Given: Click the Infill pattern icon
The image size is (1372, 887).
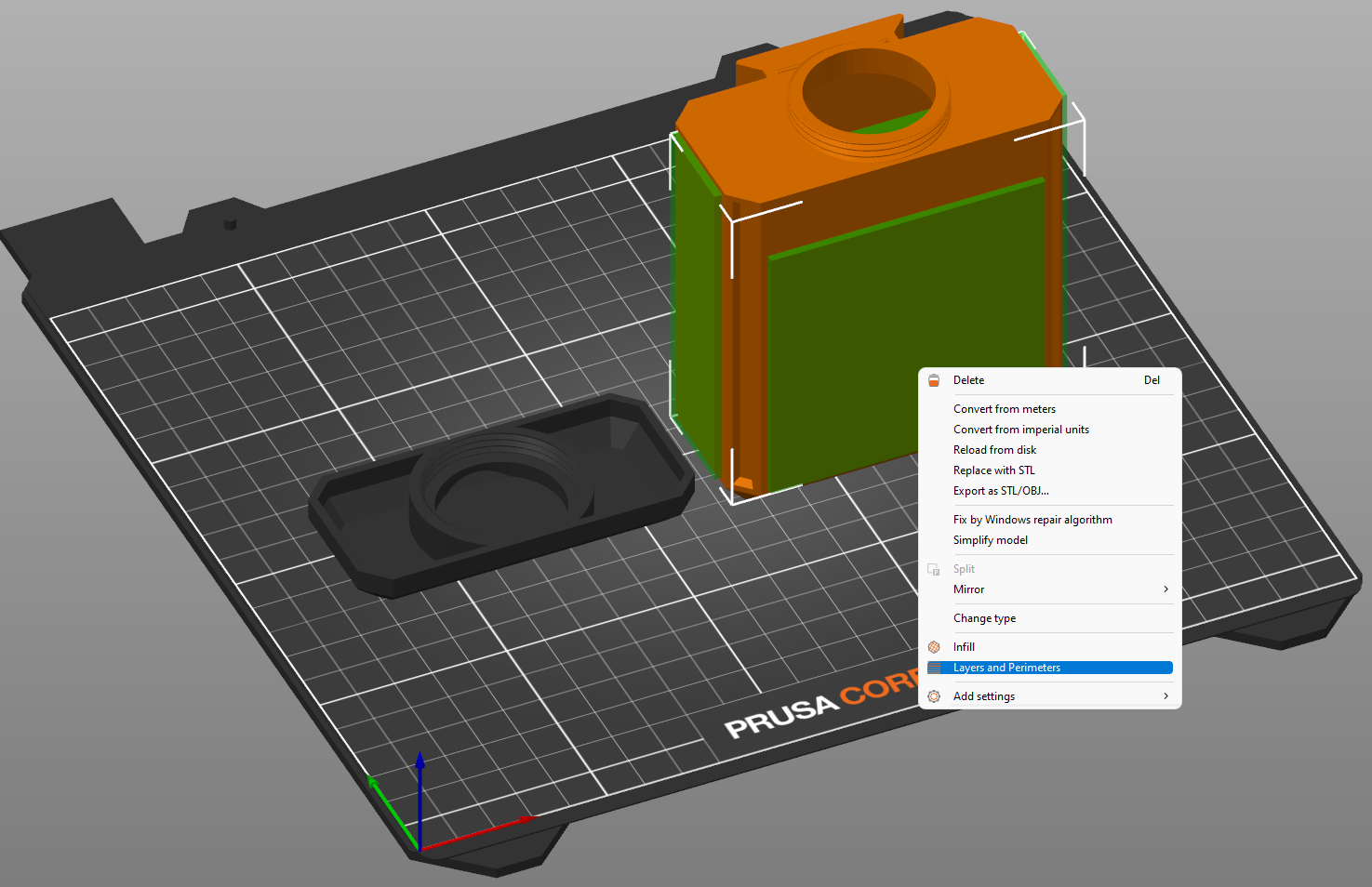Looking at the screenshot, I should 934,647.
